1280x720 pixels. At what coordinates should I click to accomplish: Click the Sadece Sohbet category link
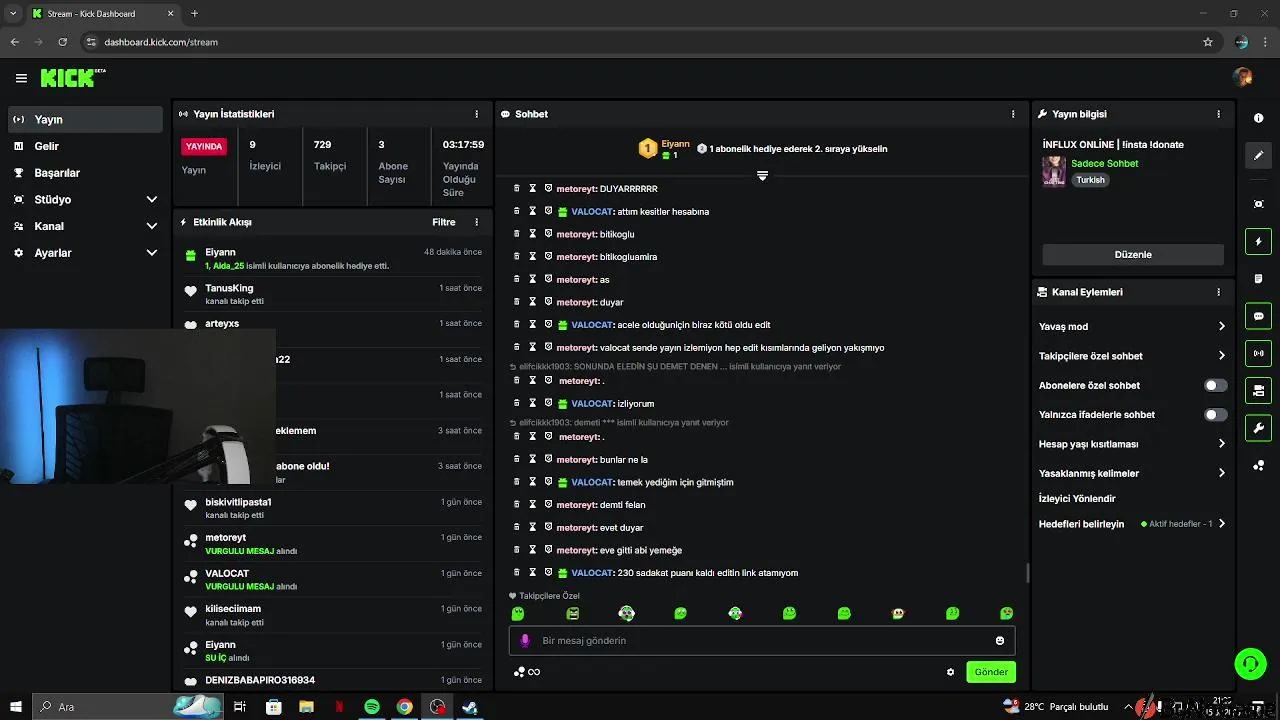click(x=1105, y=163)
